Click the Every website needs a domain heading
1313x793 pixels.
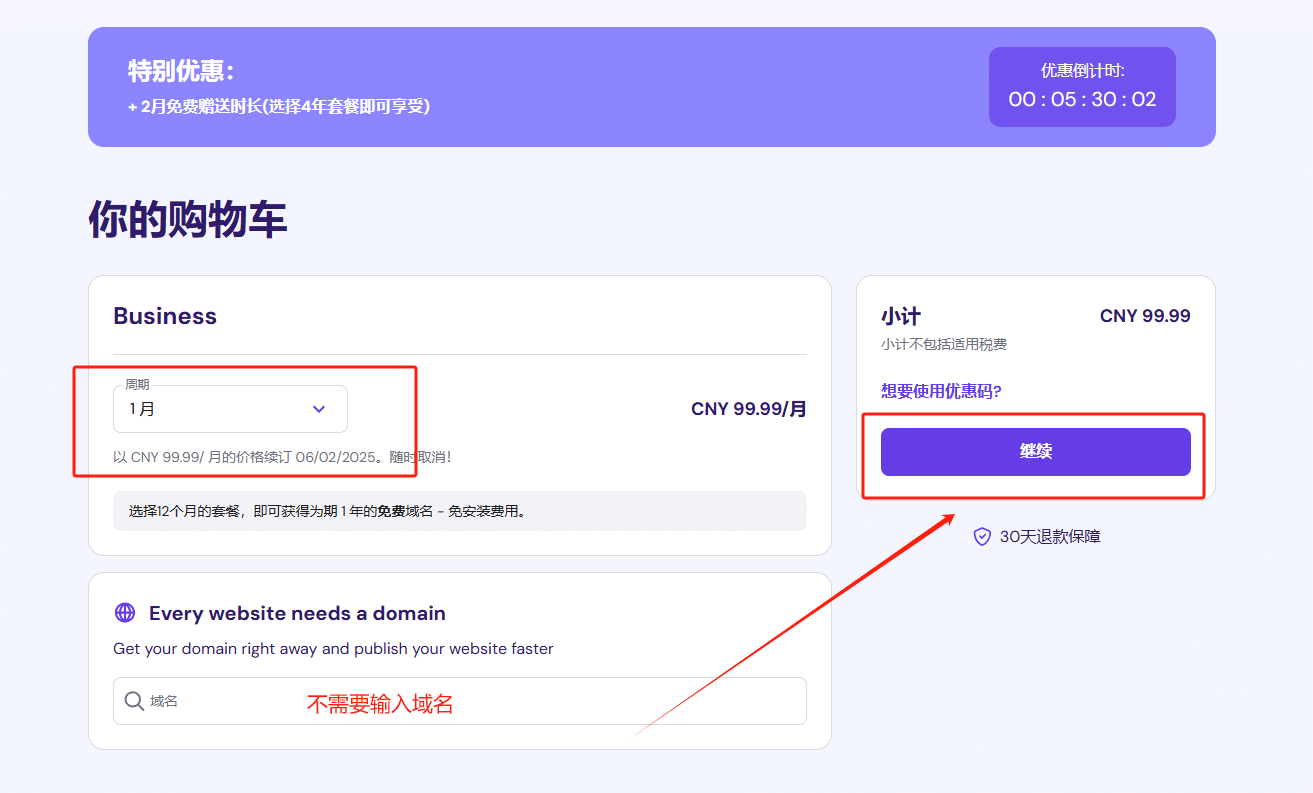pyautogui.click(x=297, y=613)
